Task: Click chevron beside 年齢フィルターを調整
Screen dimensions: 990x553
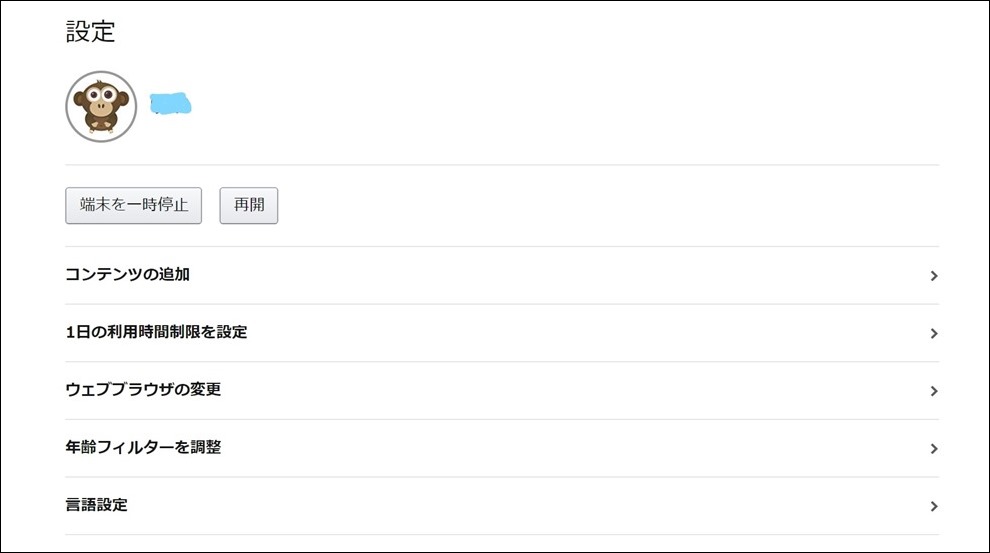Action: click(934, 449)
